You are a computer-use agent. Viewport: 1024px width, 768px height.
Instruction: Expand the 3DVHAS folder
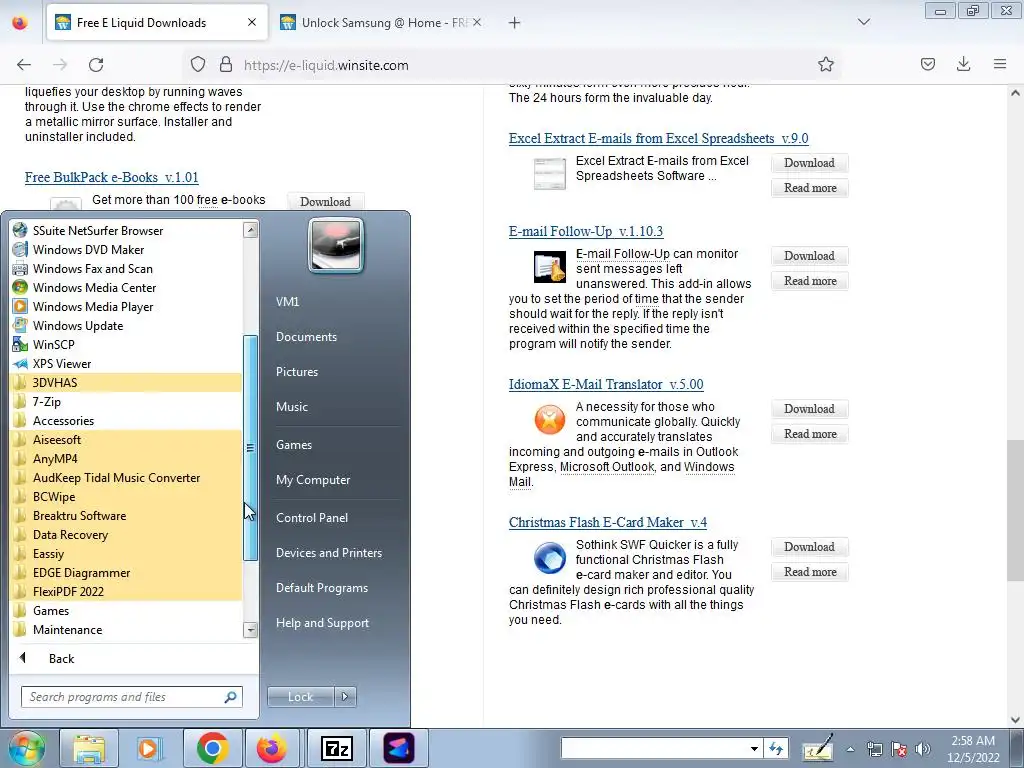point(125,382)
